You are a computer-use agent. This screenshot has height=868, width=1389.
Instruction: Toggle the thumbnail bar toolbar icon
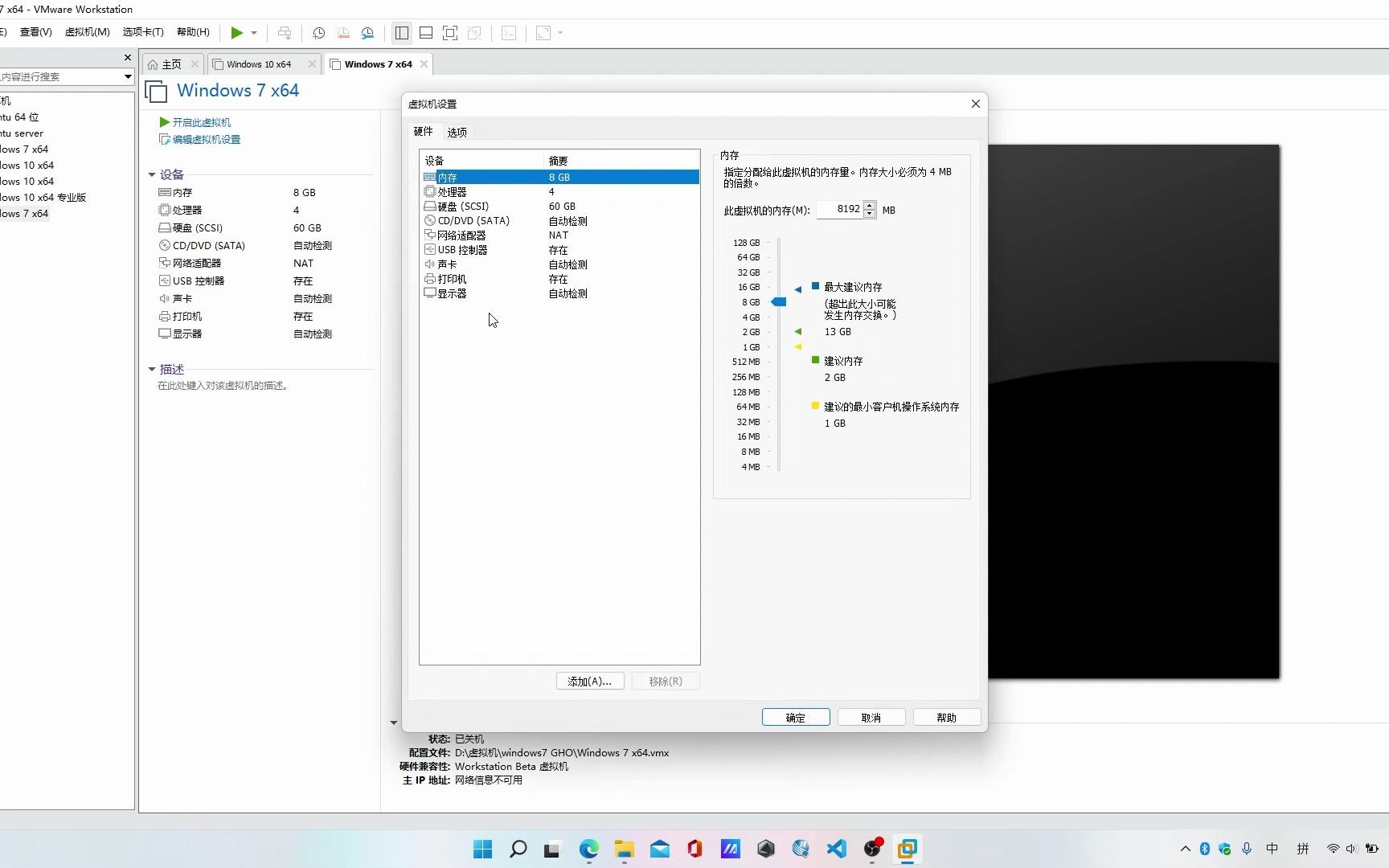(x=426, y=32)
